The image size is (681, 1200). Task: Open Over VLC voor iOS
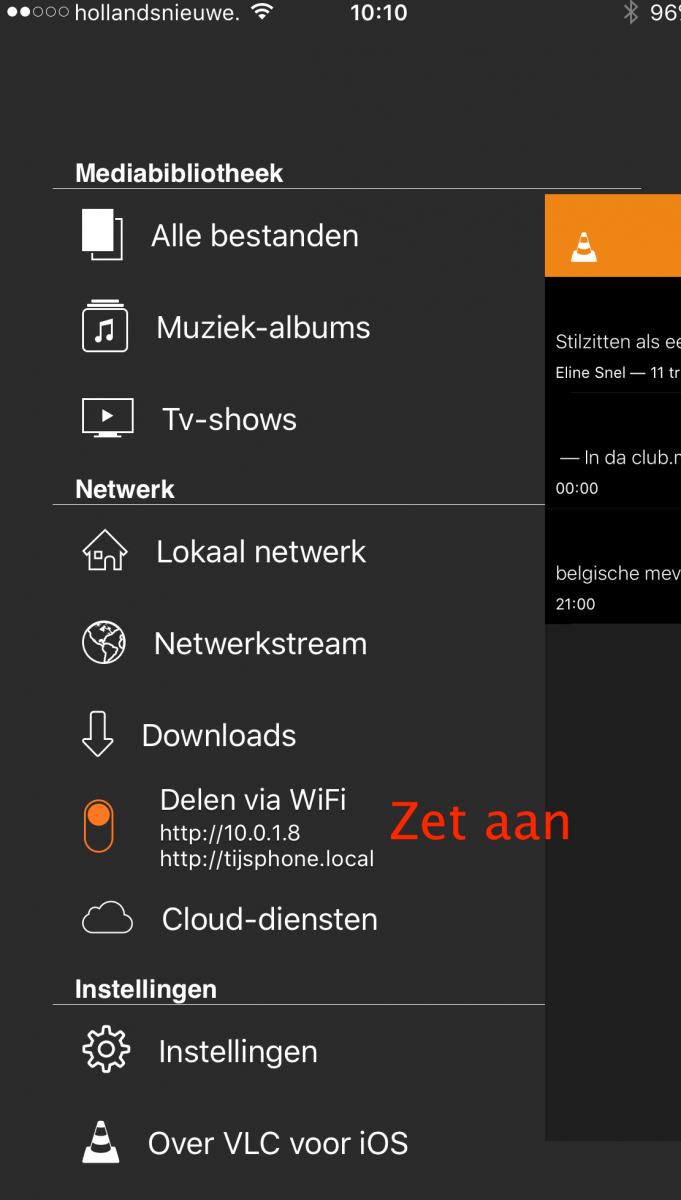tap(278, 1144)
